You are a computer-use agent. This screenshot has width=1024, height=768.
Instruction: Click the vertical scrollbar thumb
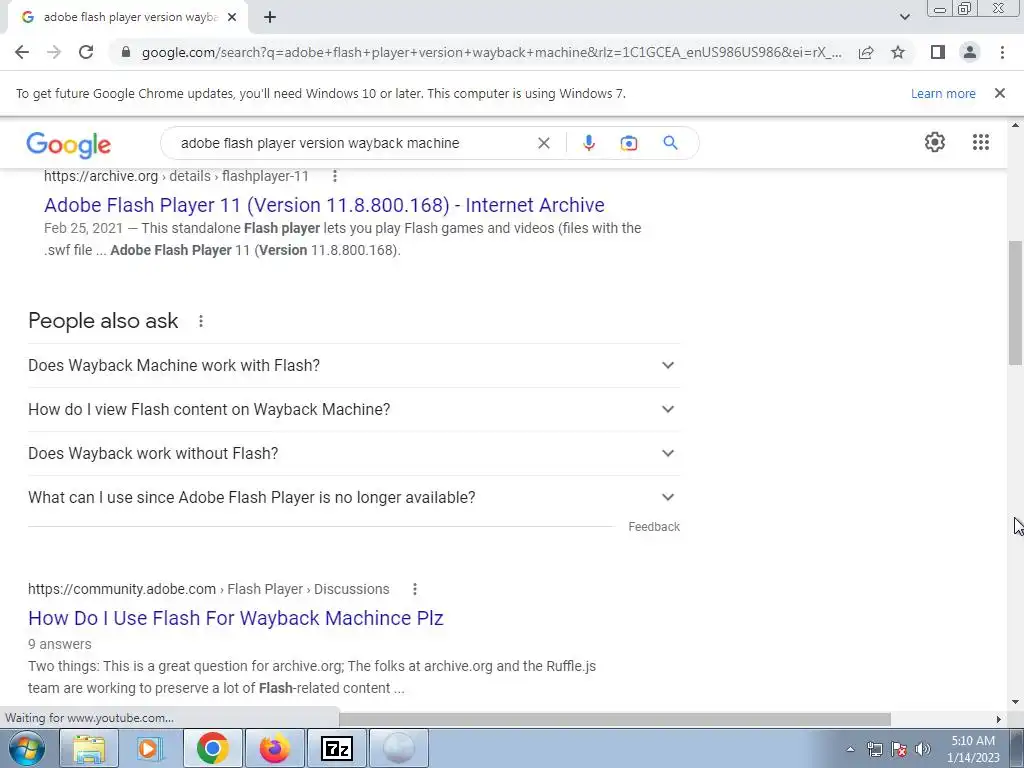1015,302
